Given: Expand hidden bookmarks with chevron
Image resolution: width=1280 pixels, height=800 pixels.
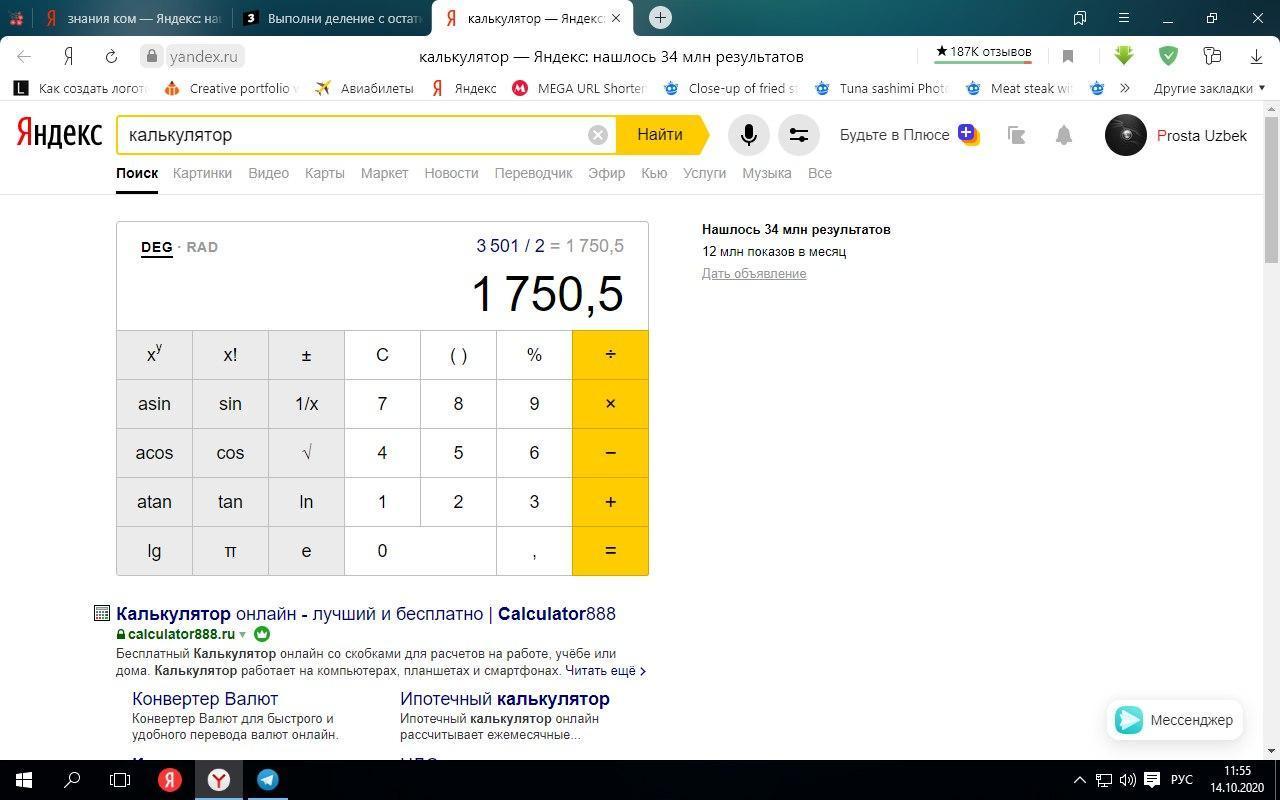Looking at the screenshot, I should (x=1125, y=88).
